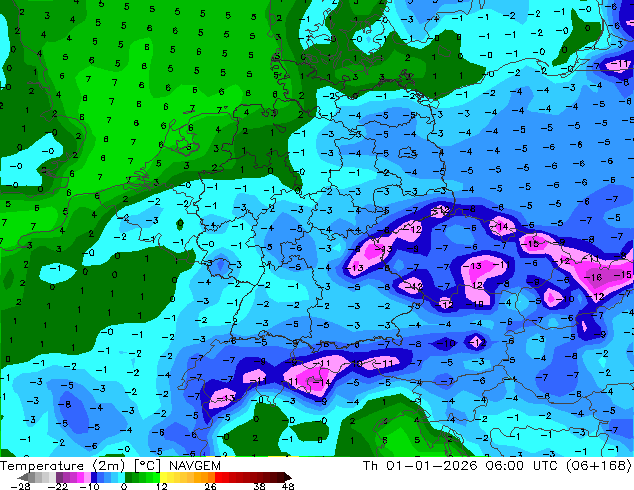Viewport: 634px width, 490px height.
Task: Click the dark maroon right arrow end of the color bar
Action: coord(287,477)
